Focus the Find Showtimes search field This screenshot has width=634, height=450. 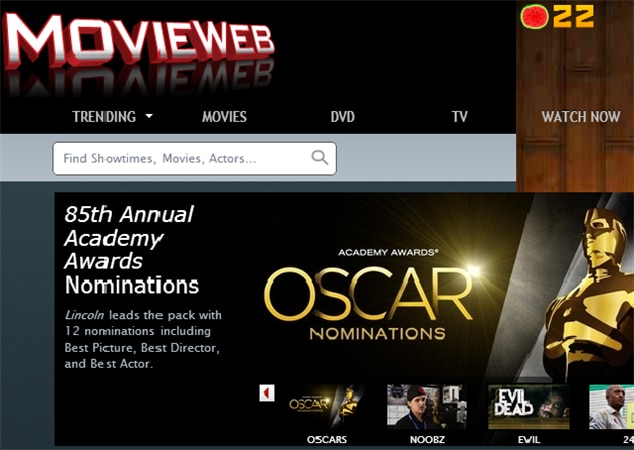click(194, 158)
